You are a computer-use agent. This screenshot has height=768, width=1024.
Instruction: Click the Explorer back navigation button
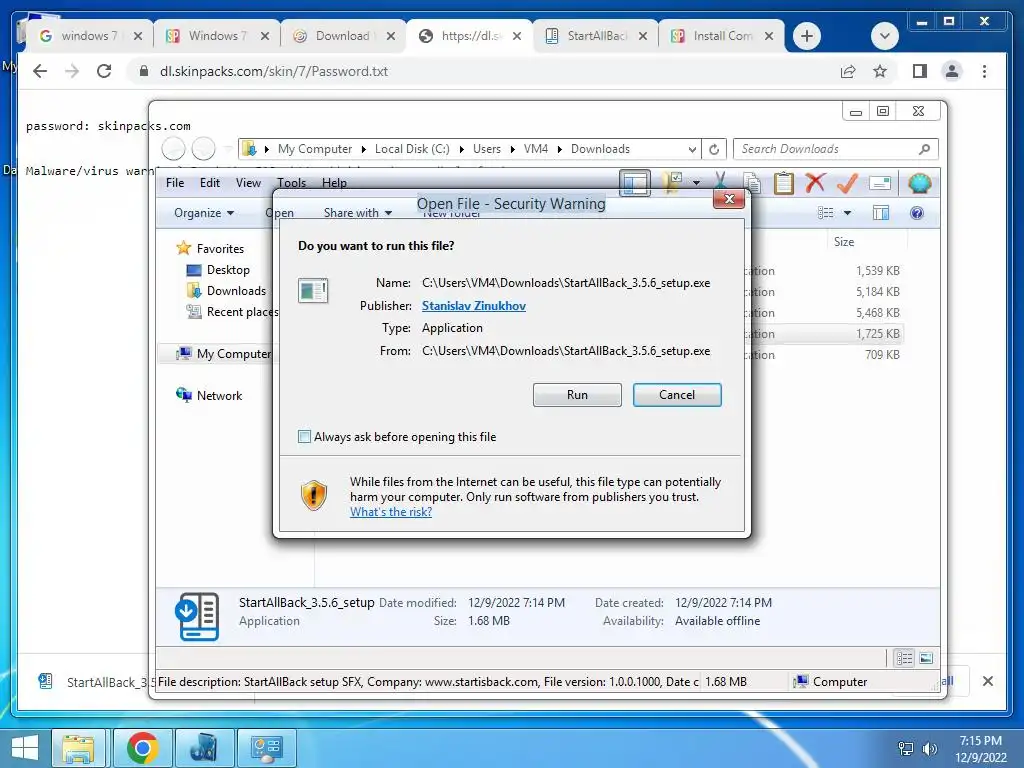pyautogui.click(x=174, y=149)
